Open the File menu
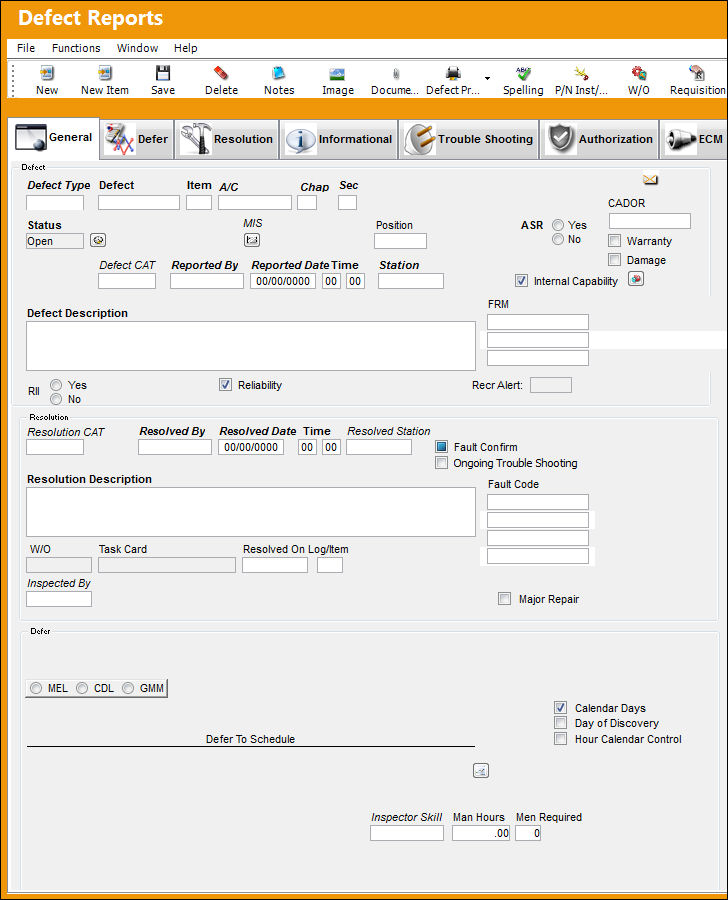The width and height of the screenshot is (728, 900). [x=26, y=48]
